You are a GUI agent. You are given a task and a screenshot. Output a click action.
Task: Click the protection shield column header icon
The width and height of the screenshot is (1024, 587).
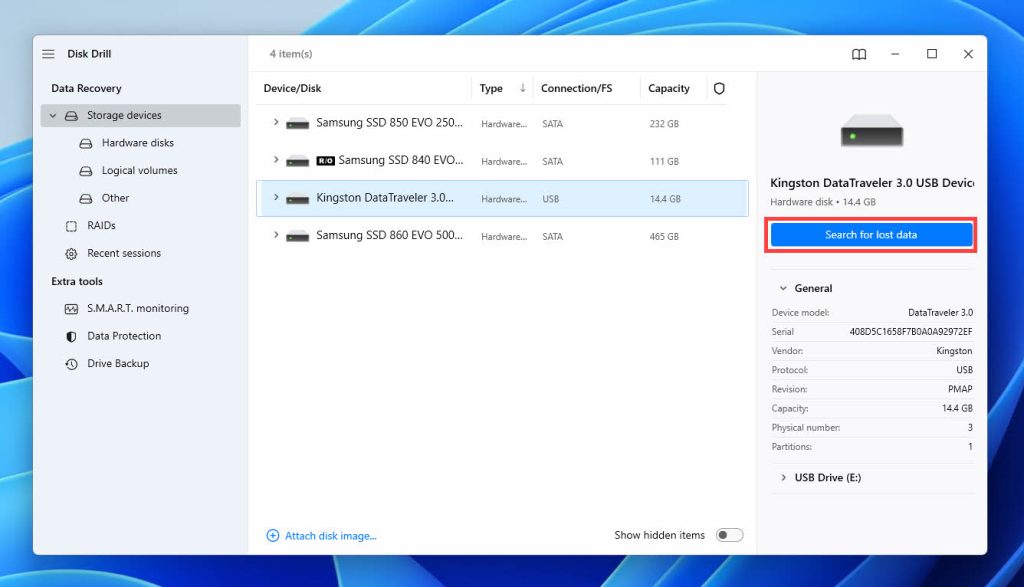[x=719, y=88]
